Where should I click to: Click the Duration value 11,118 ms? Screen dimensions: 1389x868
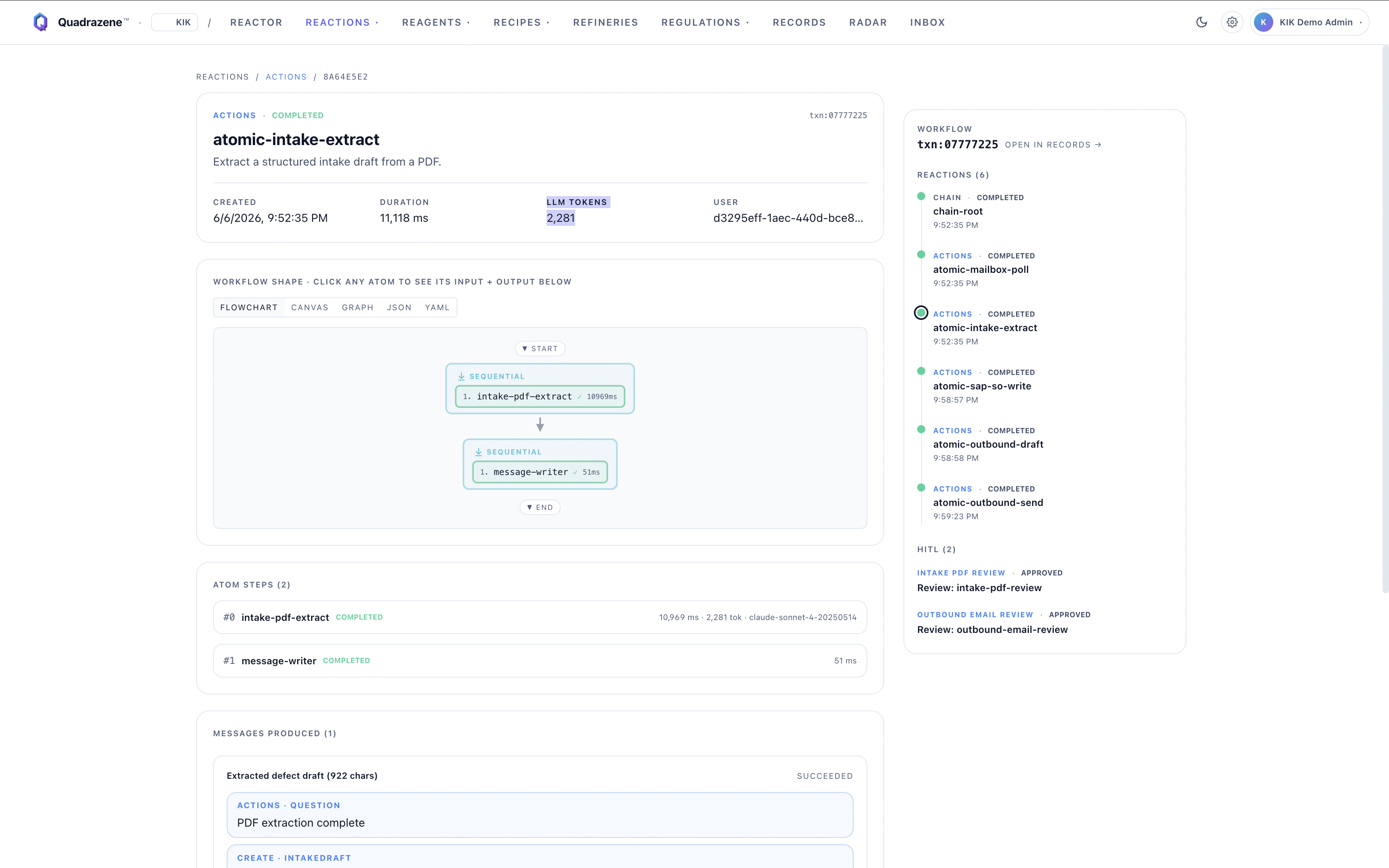[404, 218]
